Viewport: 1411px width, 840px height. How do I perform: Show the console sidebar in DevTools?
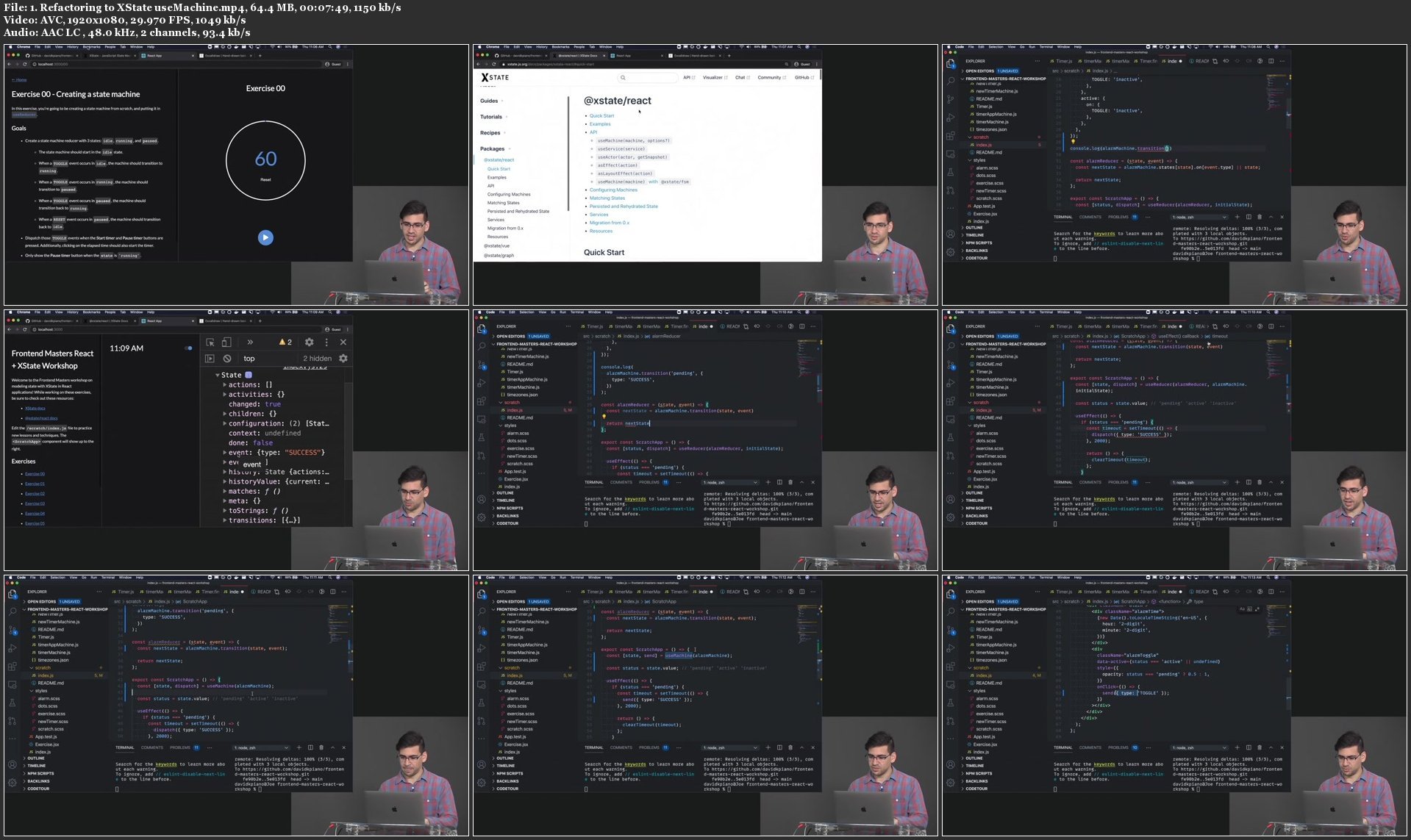tap(210, 359)
